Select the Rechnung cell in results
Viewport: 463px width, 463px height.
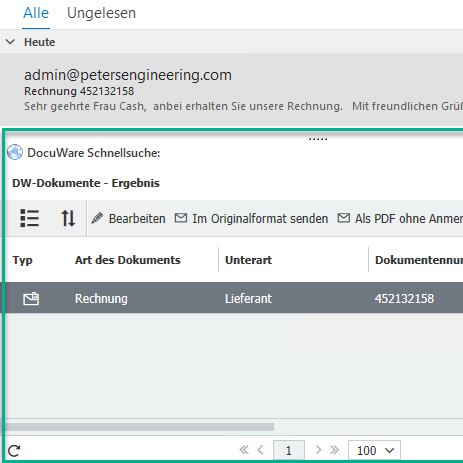[x=101, y=299]
